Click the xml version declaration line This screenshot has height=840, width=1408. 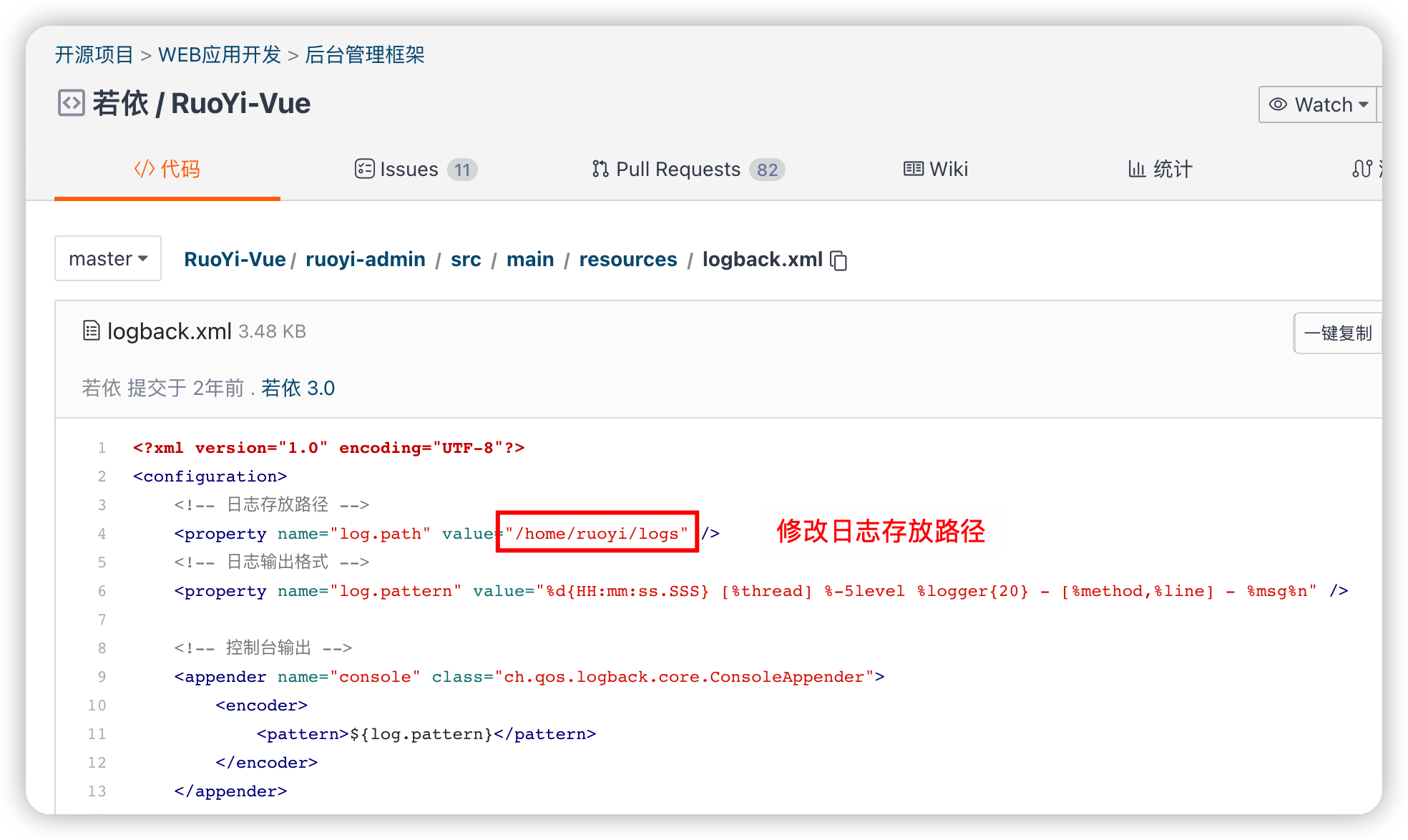[329, 448]
